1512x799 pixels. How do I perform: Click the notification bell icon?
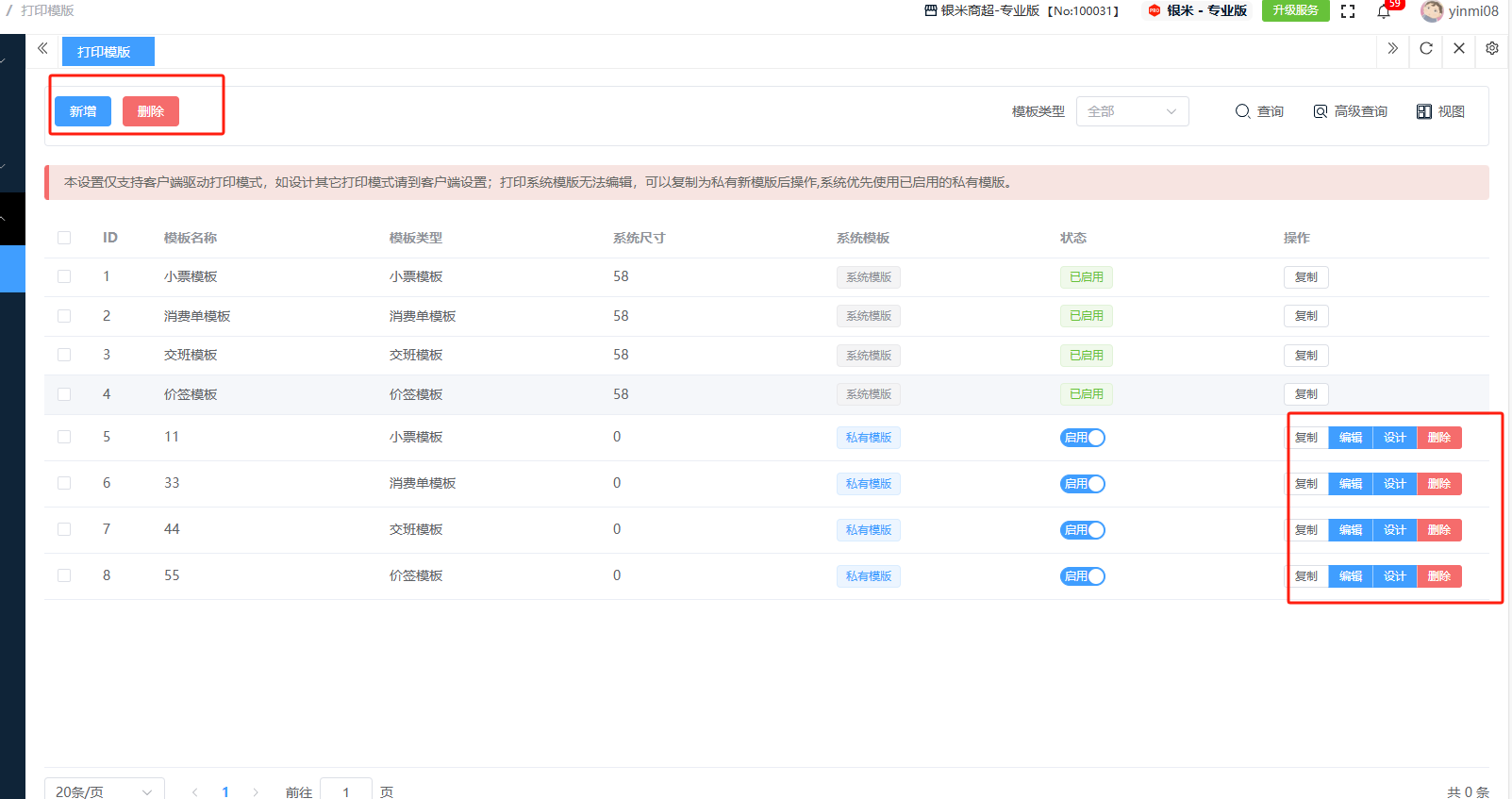(x=1384, y=11)
